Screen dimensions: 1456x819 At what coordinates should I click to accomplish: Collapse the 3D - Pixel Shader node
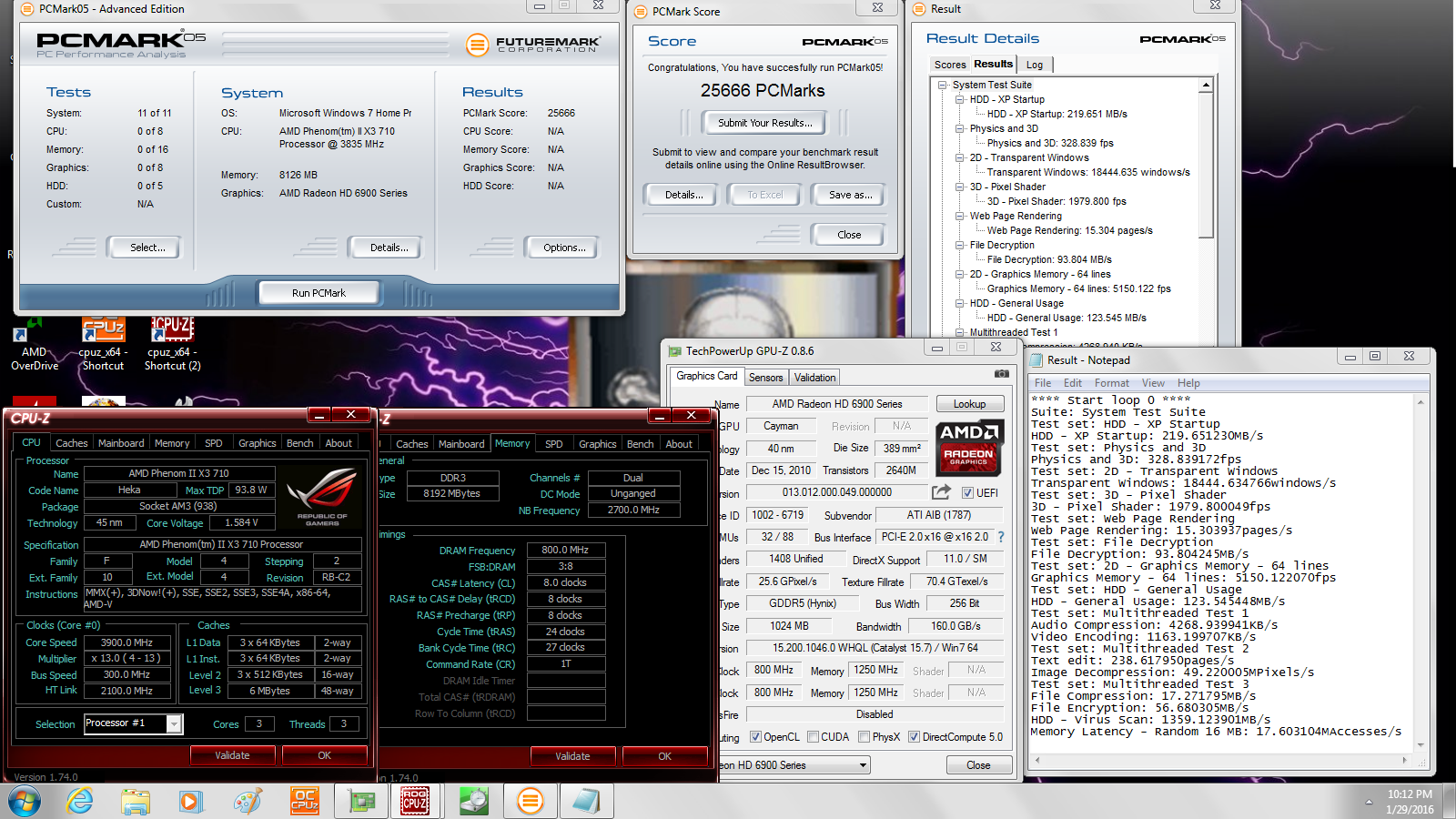[959, 187]
